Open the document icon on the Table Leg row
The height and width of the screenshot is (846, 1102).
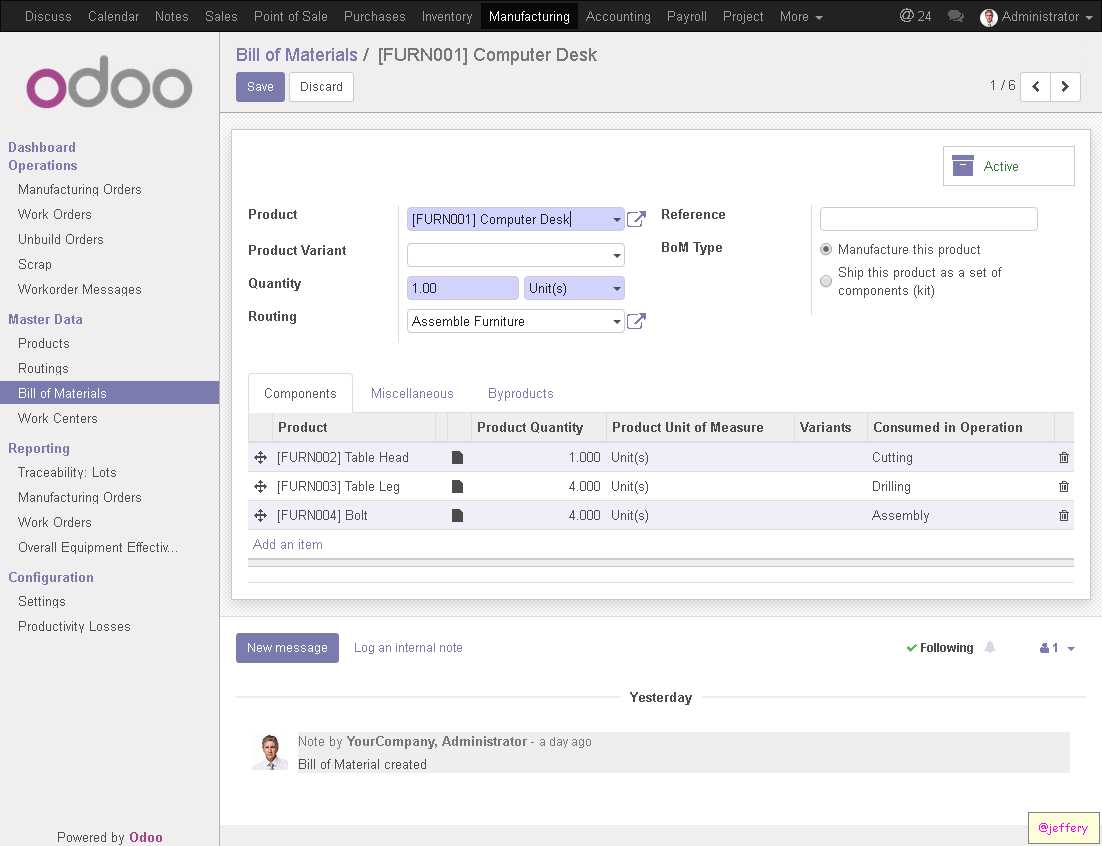pyautogui.click(x=457, y=486)
